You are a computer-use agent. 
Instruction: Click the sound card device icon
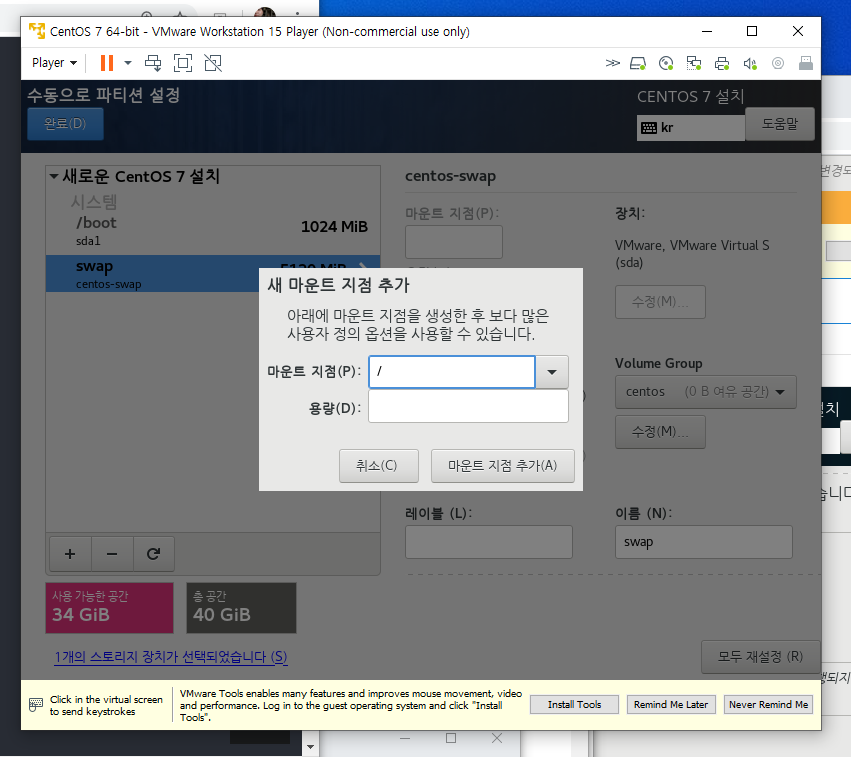[x=750, y=63]
